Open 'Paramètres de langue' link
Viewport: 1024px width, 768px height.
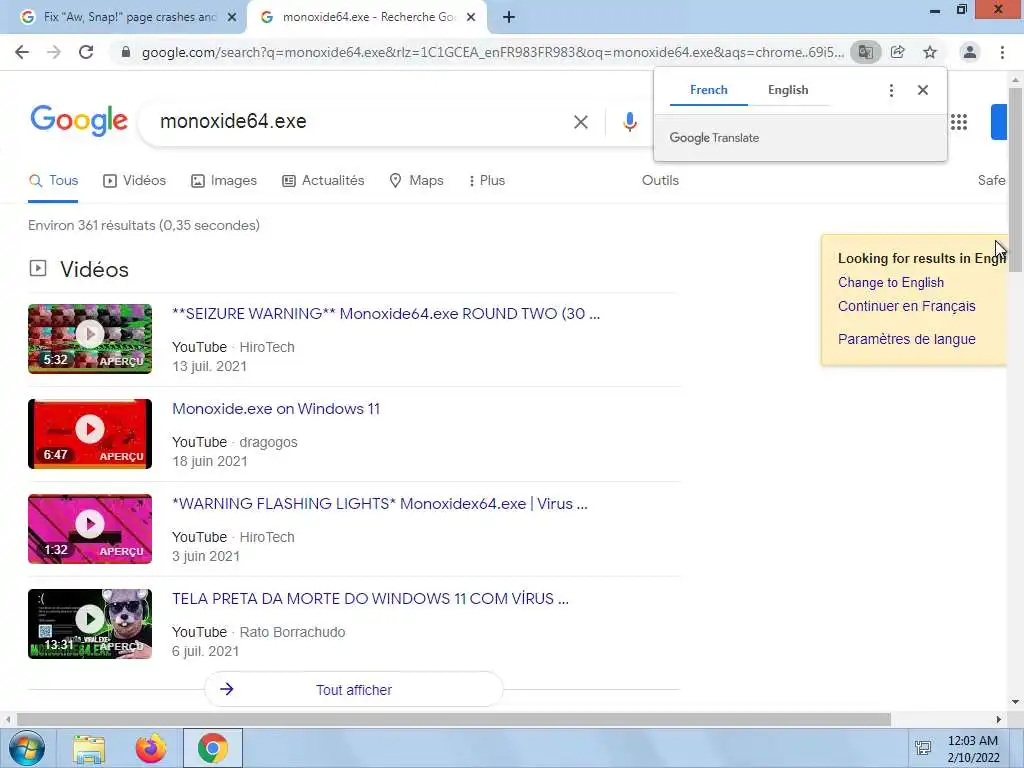coord(906,339)
